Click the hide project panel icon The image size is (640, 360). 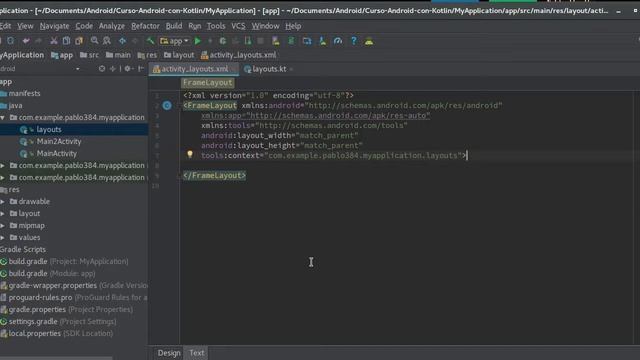(141, 69)
